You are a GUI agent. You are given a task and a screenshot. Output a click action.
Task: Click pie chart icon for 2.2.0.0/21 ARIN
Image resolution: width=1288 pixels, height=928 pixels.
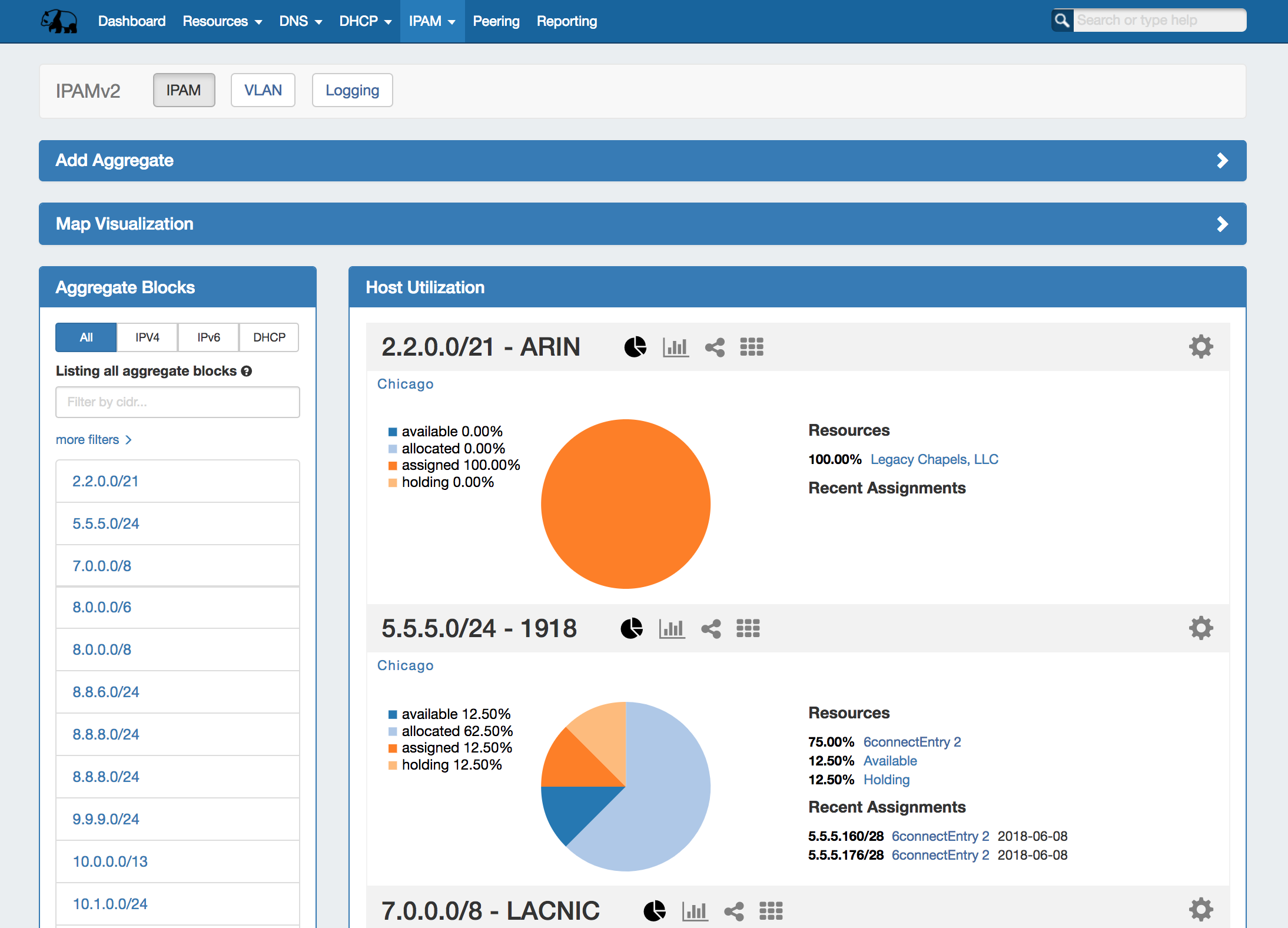pos(635,347)
